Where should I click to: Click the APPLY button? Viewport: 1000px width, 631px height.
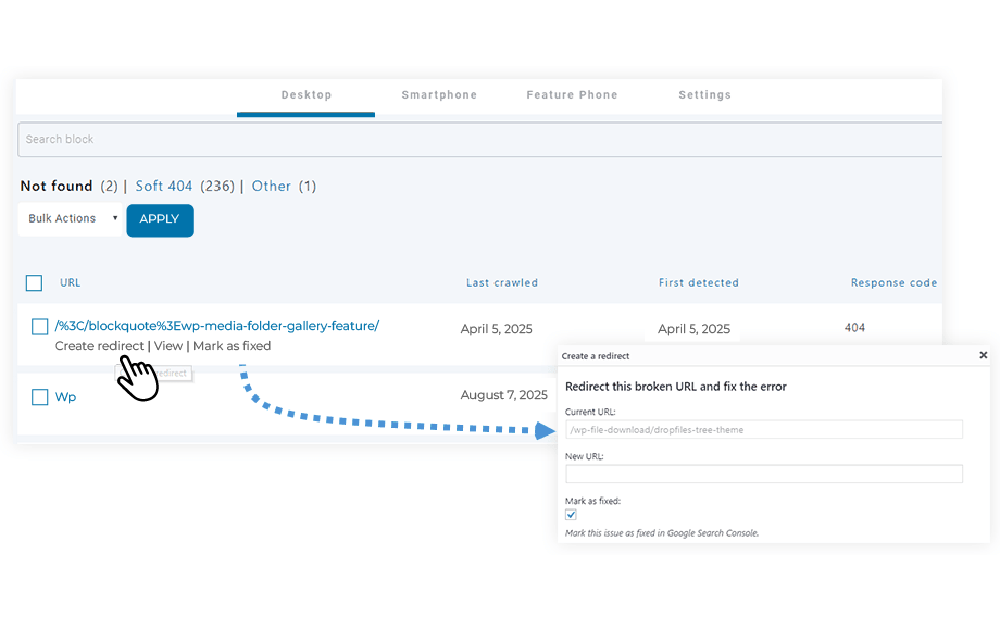coord(159,220)
